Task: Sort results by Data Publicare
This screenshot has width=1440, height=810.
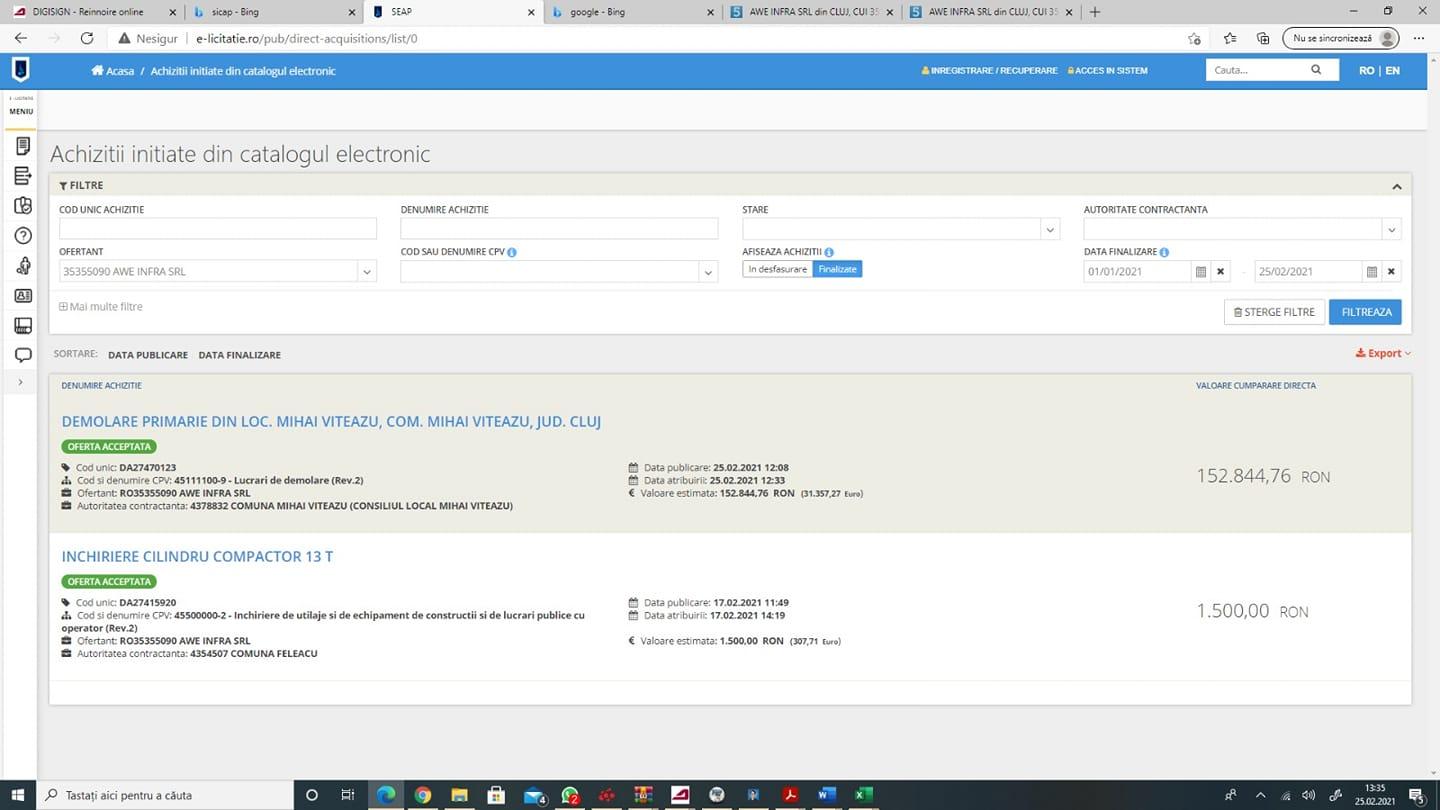Action: pos(148,355)
